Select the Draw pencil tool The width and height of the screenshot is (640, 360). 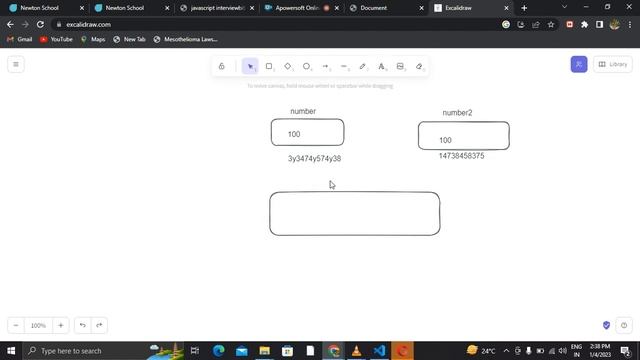pyautogui.click(x=362, y=66)
